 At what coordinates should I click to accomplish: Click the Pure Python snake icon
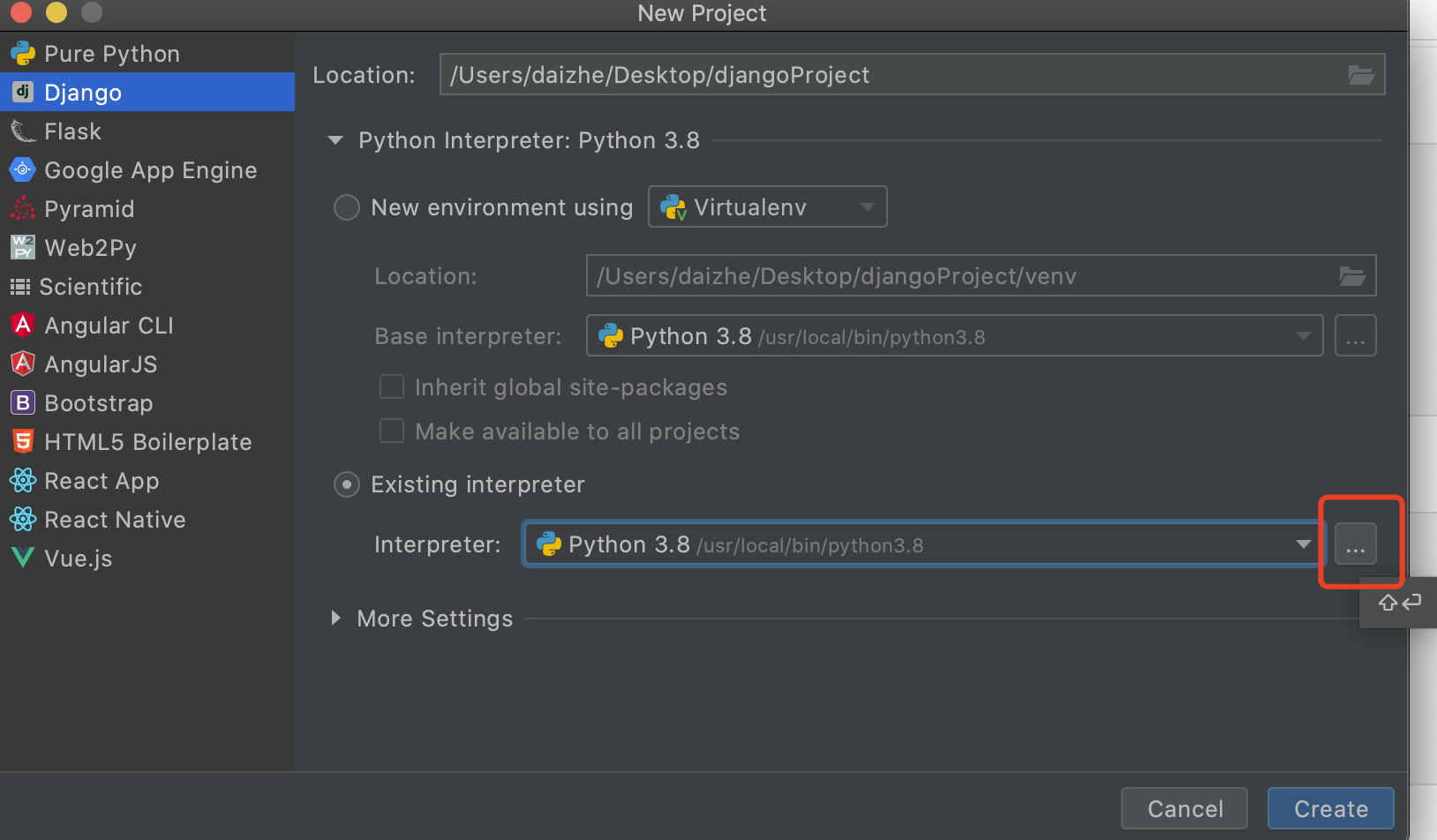tap(23, 54)
